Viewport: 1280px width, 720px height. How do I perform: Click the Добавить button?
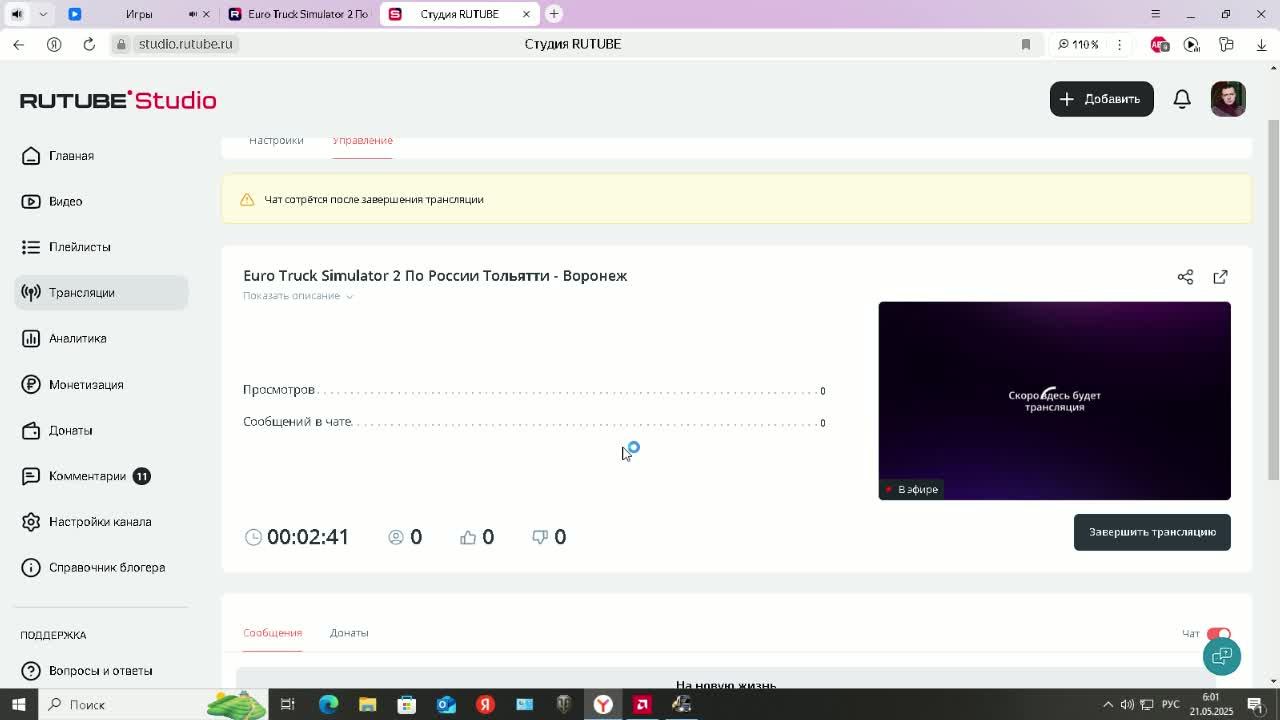click(x=1101, y=99)
